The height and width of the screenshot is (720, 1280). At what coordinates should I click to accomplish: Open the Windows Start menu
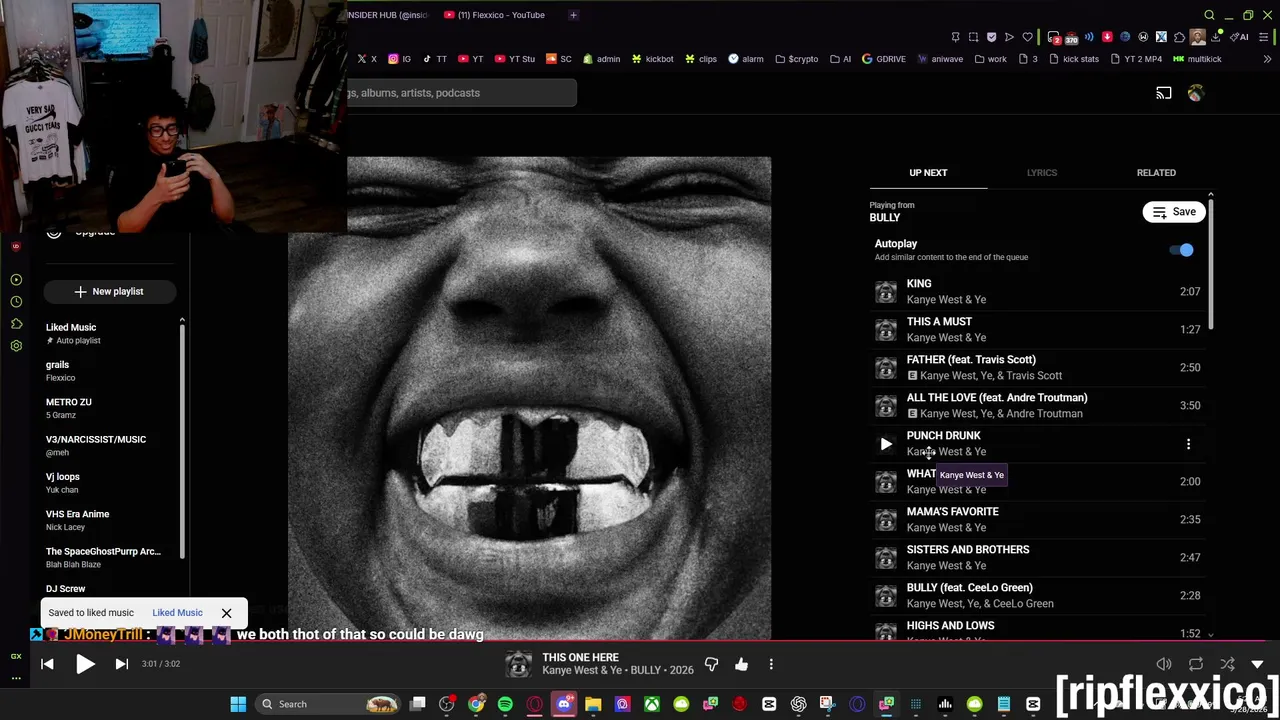coord(238,704)
